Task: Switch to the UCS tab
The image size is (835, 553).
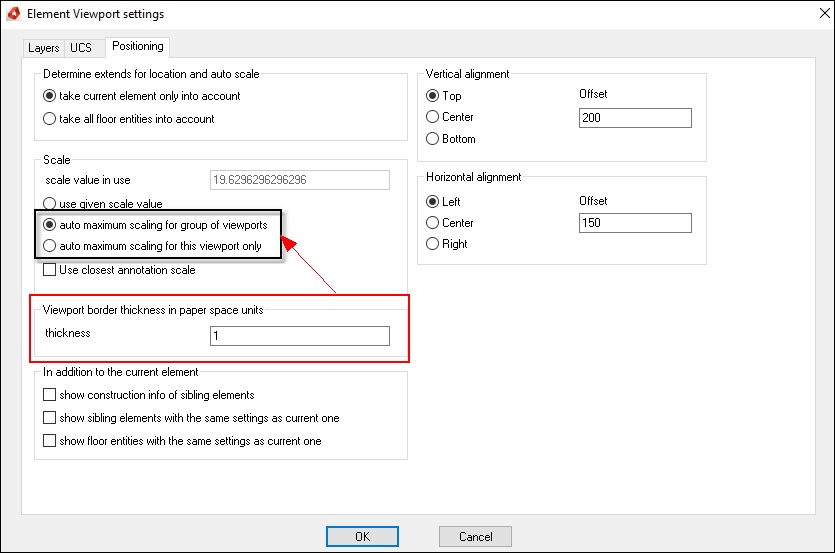Action: tap(81, 47)
